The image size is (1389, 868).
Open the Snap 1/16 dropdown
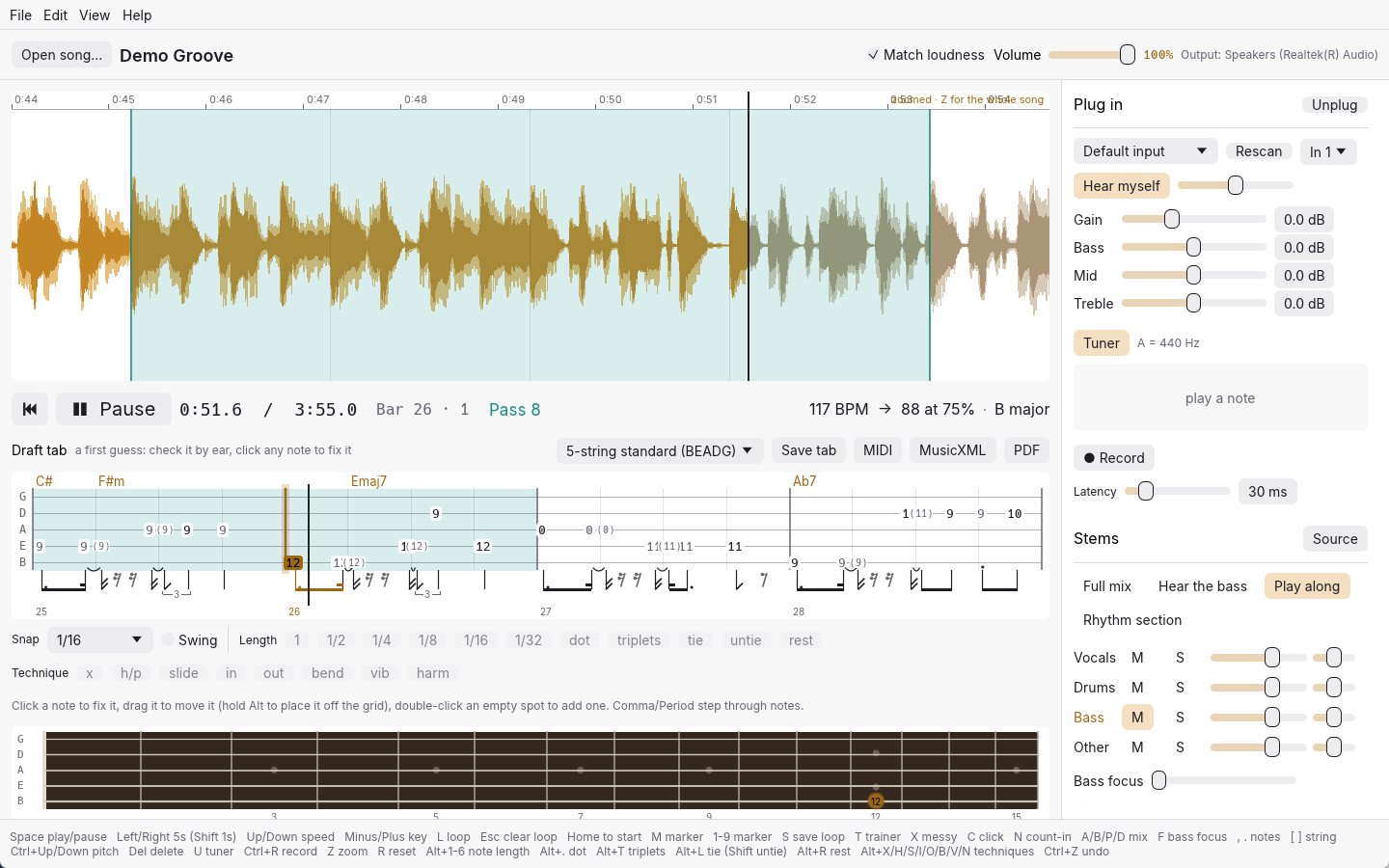[x=99, y=639]
